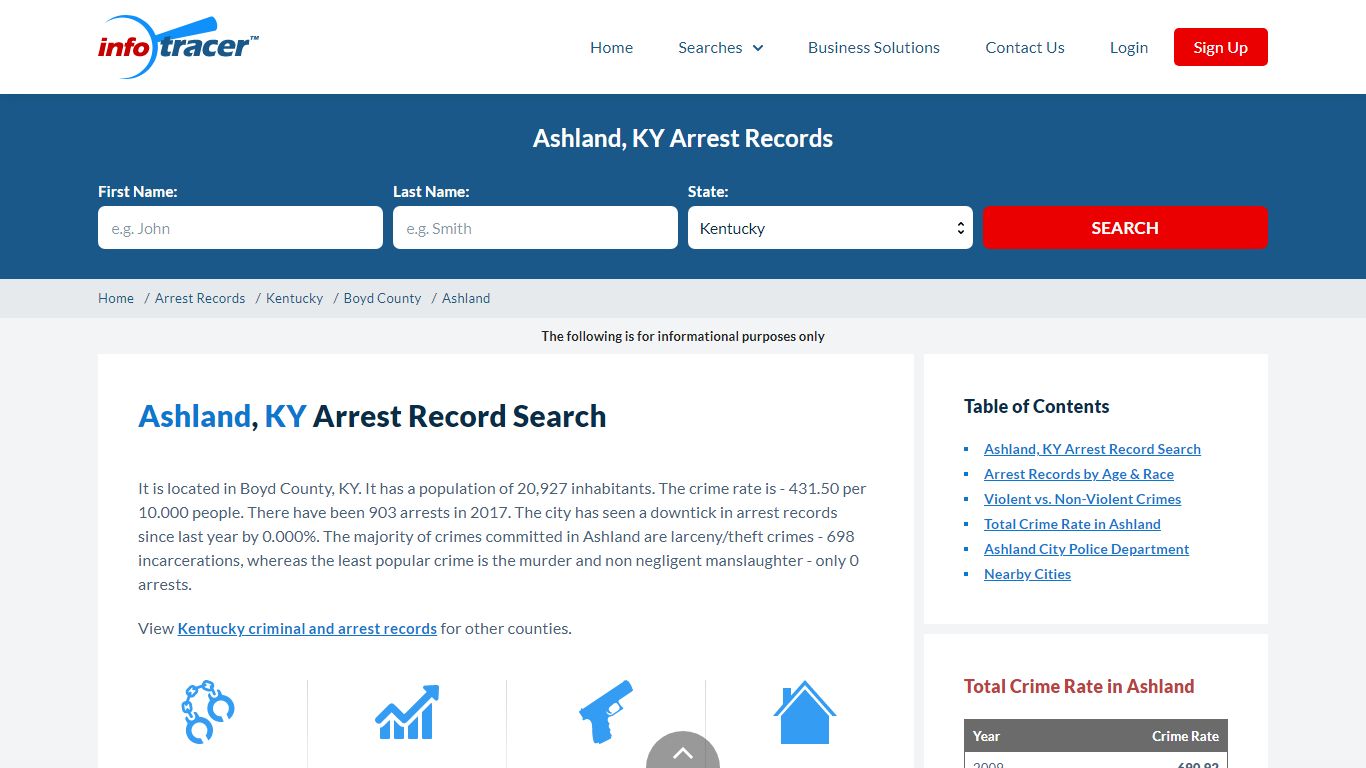
Task: Go to Home in the top navigation
Action: (611, 47)
